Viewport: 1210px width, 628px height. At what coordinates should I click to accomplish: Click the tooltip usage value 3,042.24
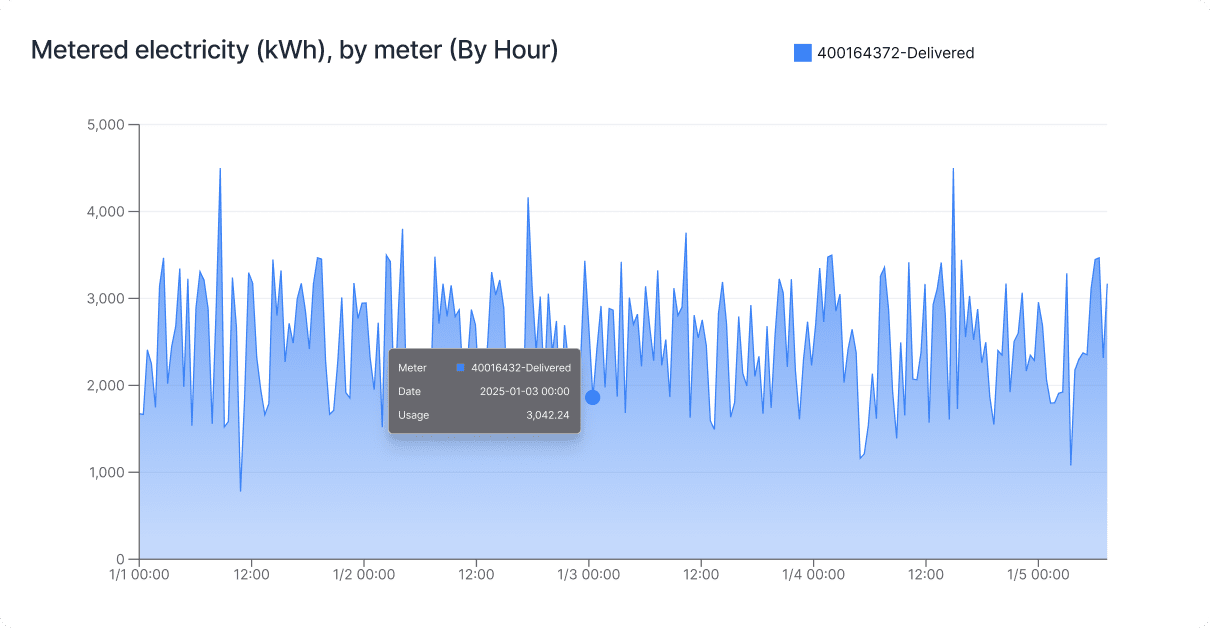click(x=548, y=415)
